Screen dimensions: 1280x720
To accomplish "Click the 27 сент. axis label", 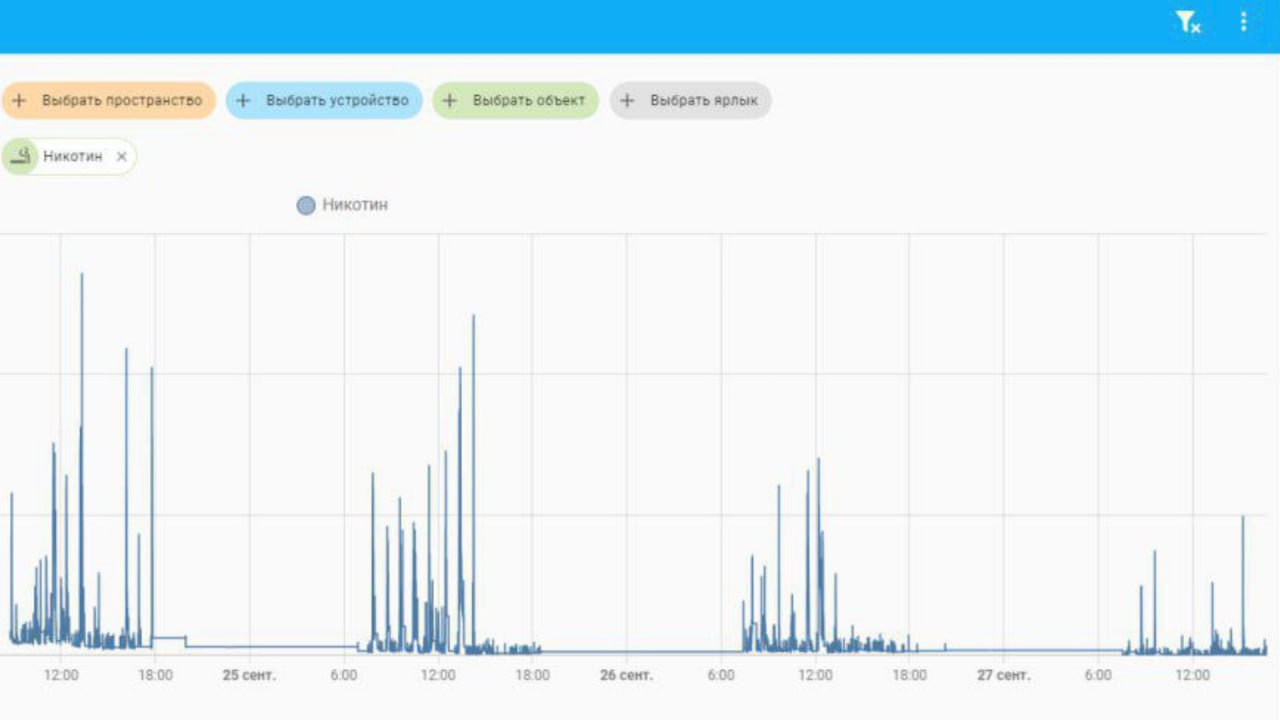I will (x=1003, y=676).
